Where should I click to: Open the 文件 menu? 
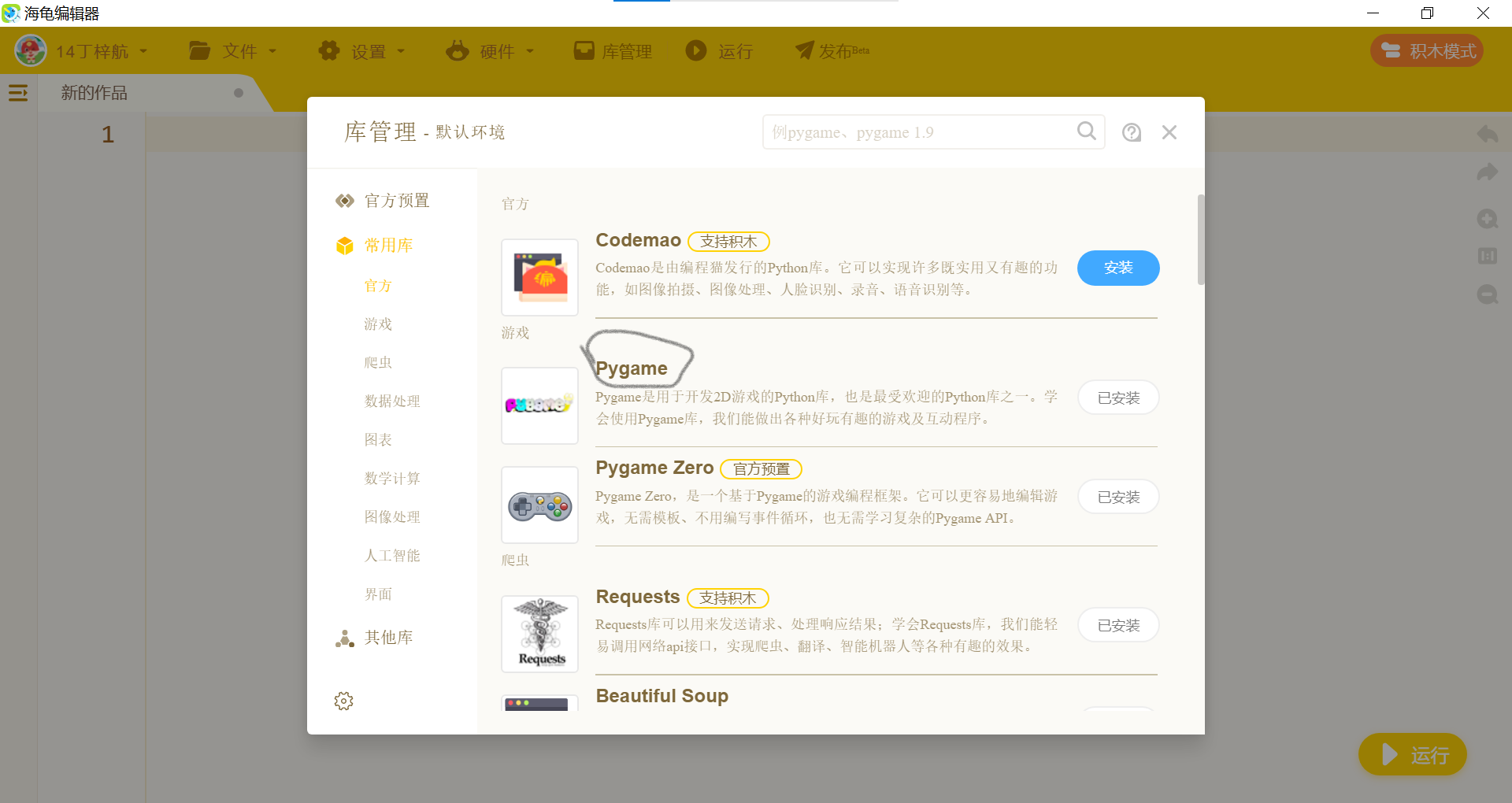click(x=233, y=51)
